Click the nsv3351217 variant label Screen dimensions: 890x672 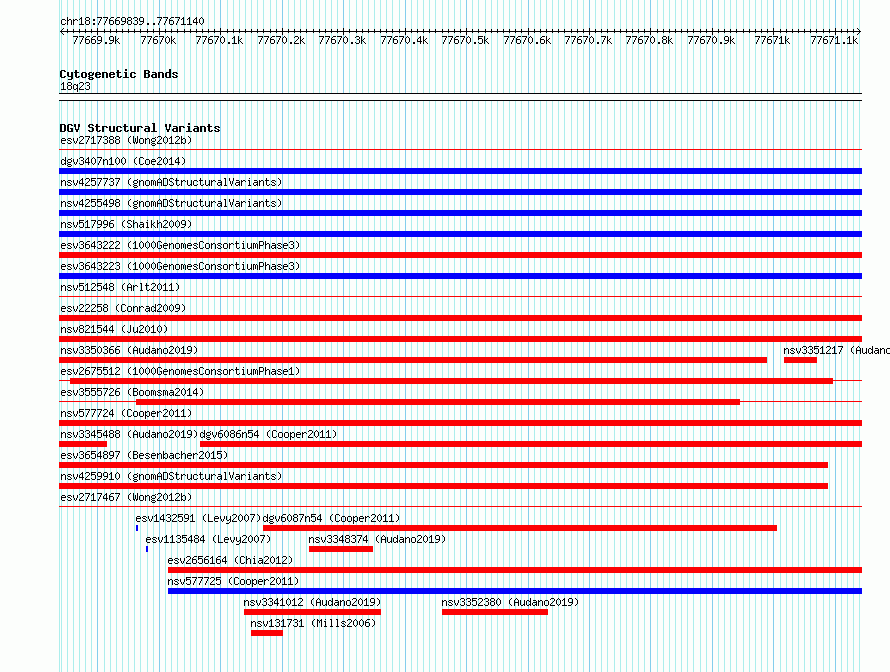coord(836,350)
